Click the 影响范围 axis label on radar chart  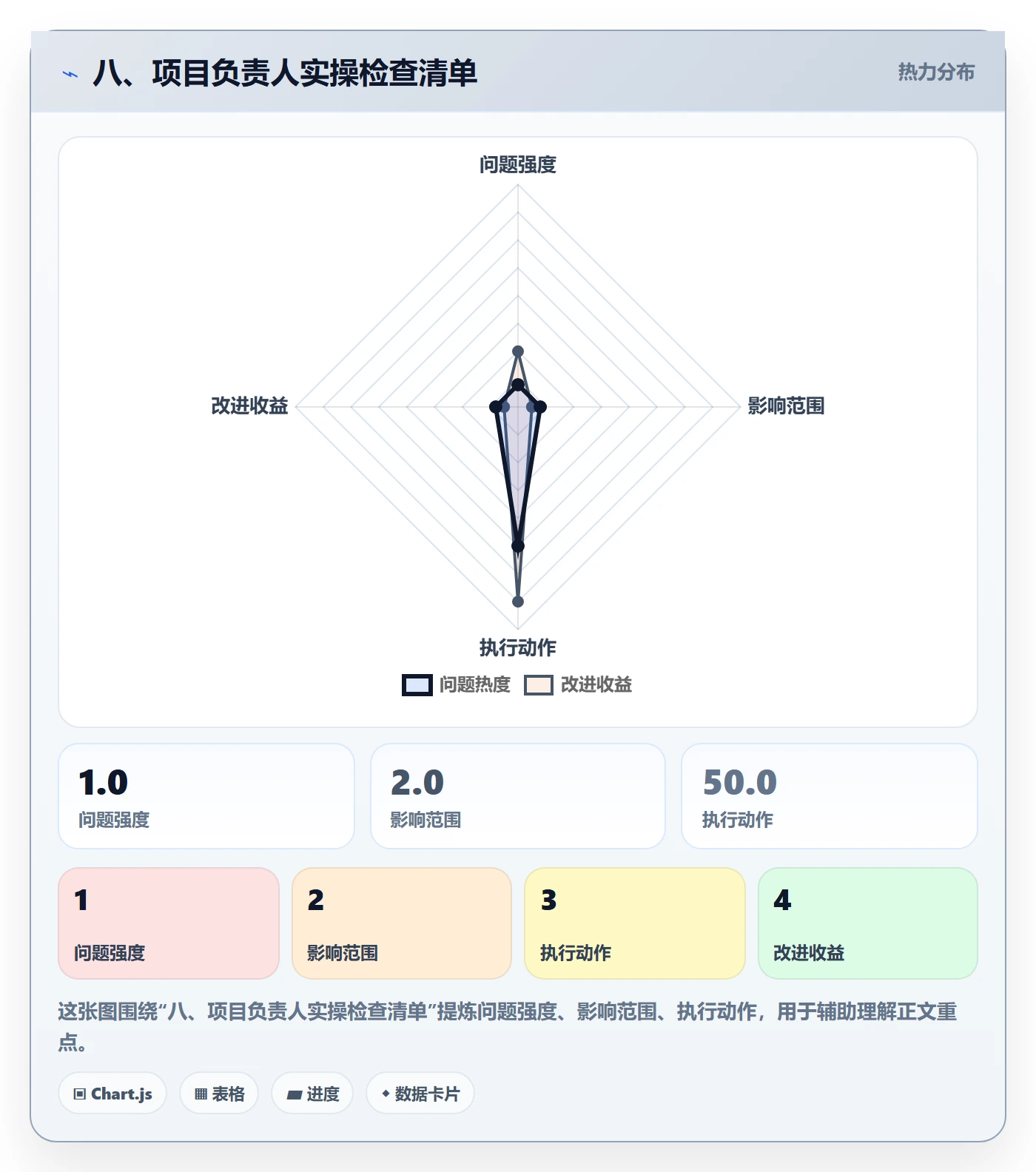click(x=786, y=405)
